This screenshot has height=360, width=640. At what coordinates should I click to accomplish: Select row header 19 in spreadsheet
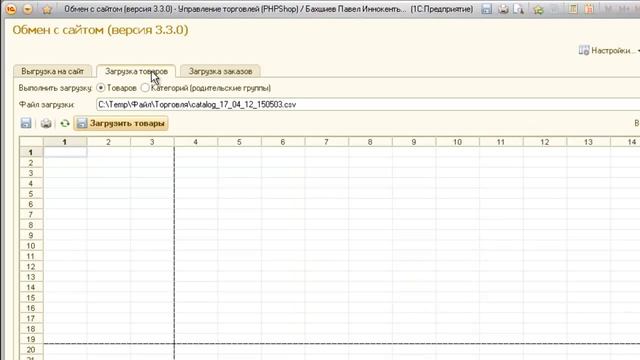point(31,339)
